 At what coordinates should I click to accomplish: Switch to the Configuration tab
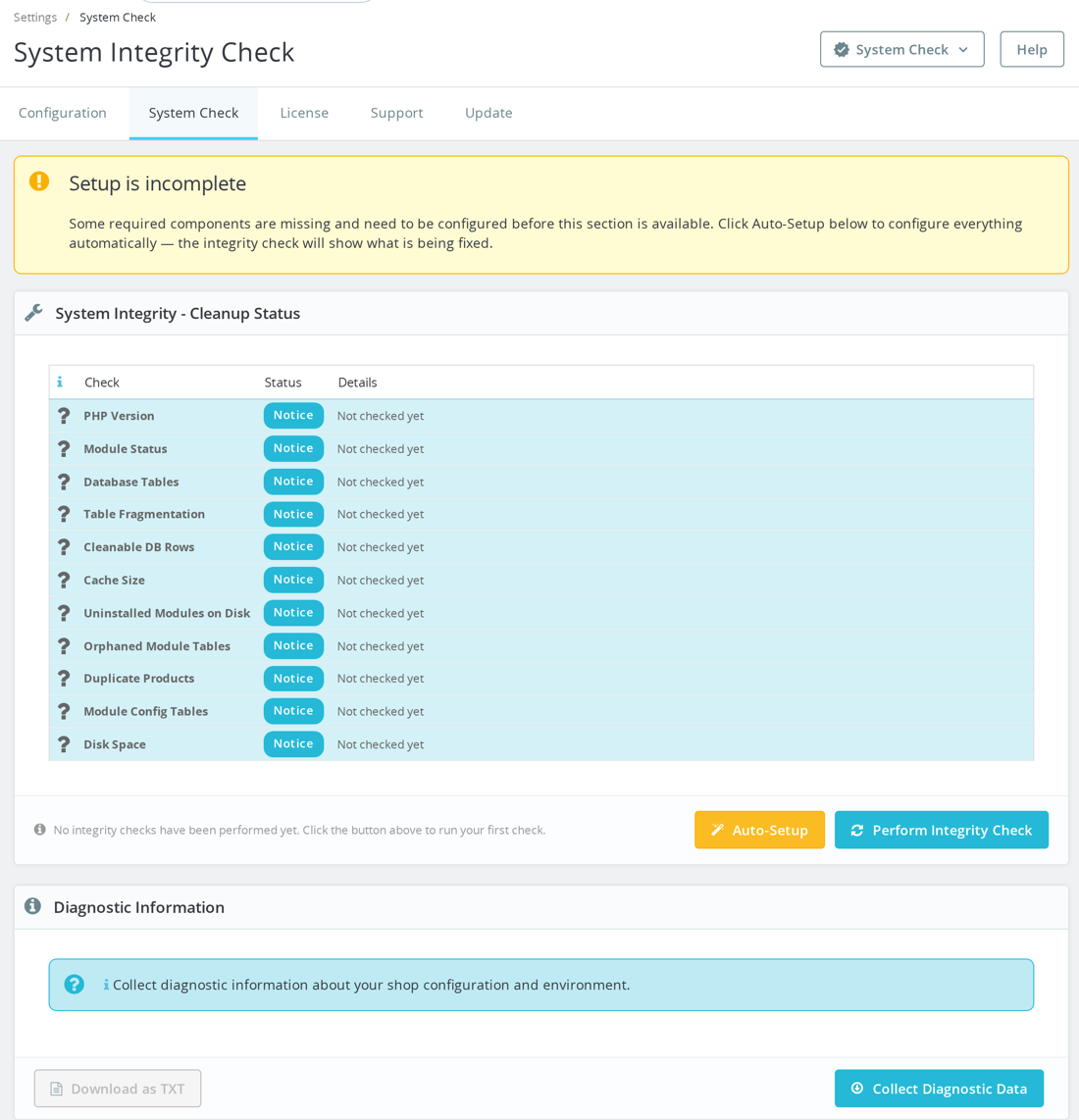[x=63, y=113]
